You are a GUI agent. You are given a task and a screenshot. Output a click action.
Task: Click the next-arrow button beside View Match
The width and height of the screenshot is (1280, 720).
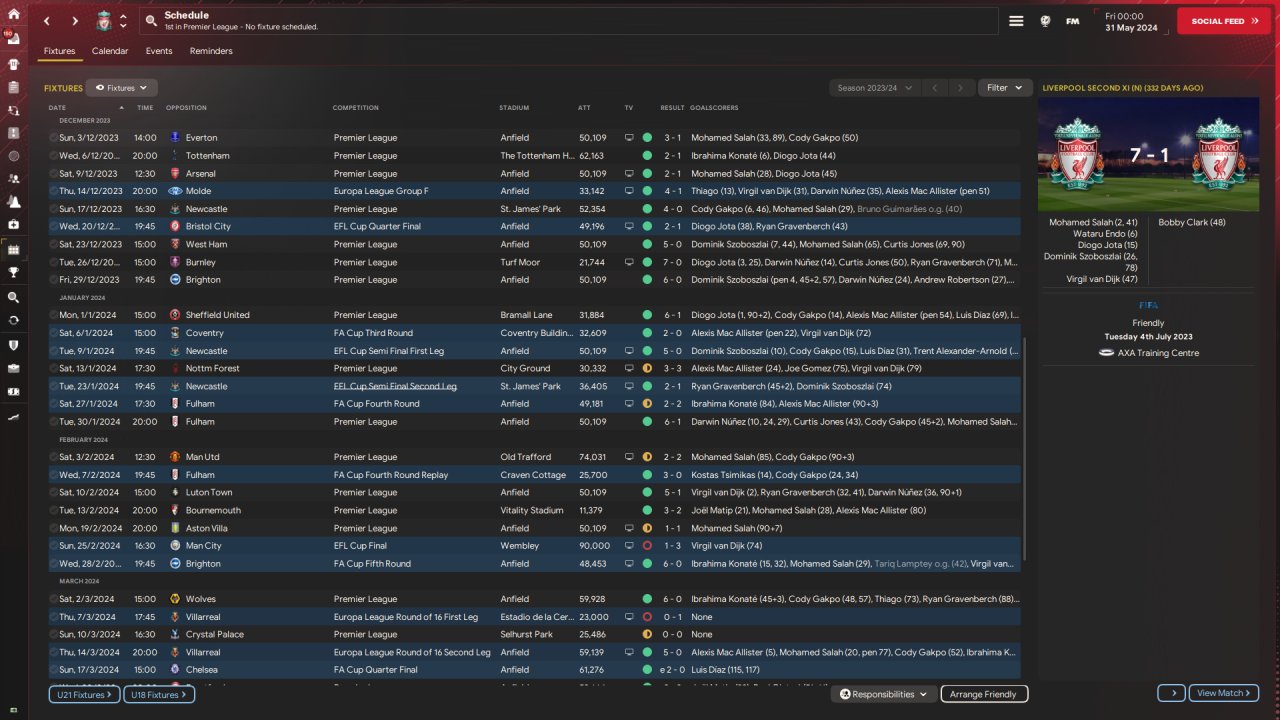pos(1172,693)
